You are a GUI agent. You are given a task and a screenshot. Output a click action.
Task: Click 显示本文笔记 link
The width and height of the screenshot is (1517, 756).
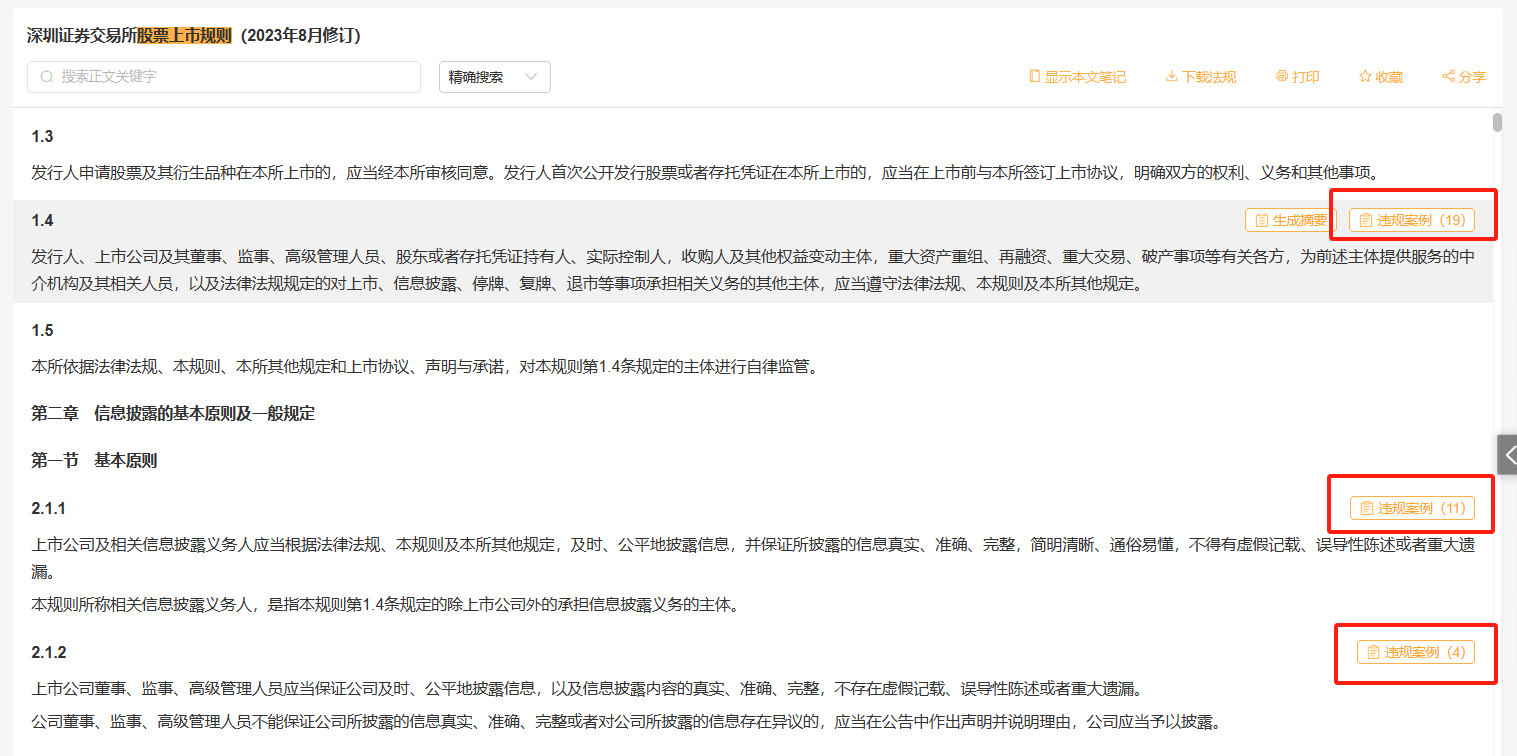(1085, 77)
